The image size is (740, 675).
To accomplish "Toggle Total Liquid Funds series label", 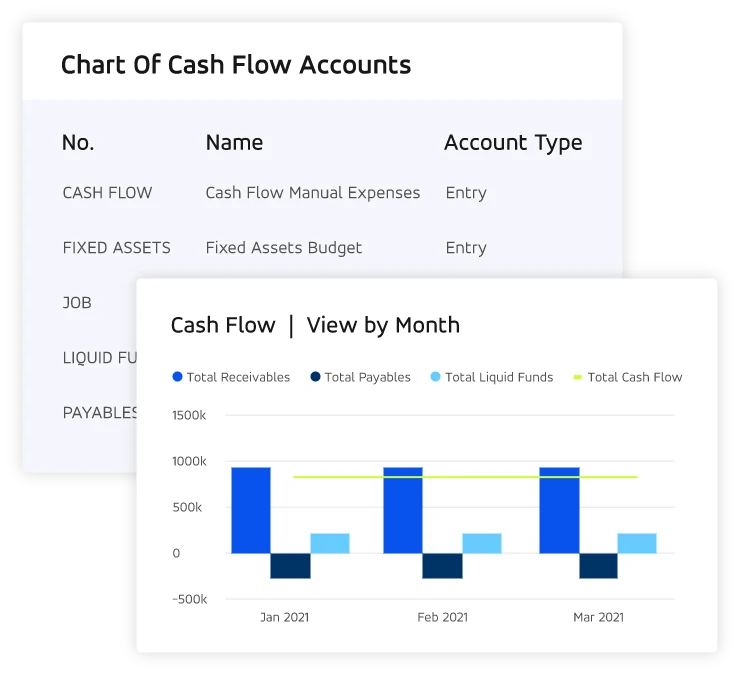I will (499, 377).
